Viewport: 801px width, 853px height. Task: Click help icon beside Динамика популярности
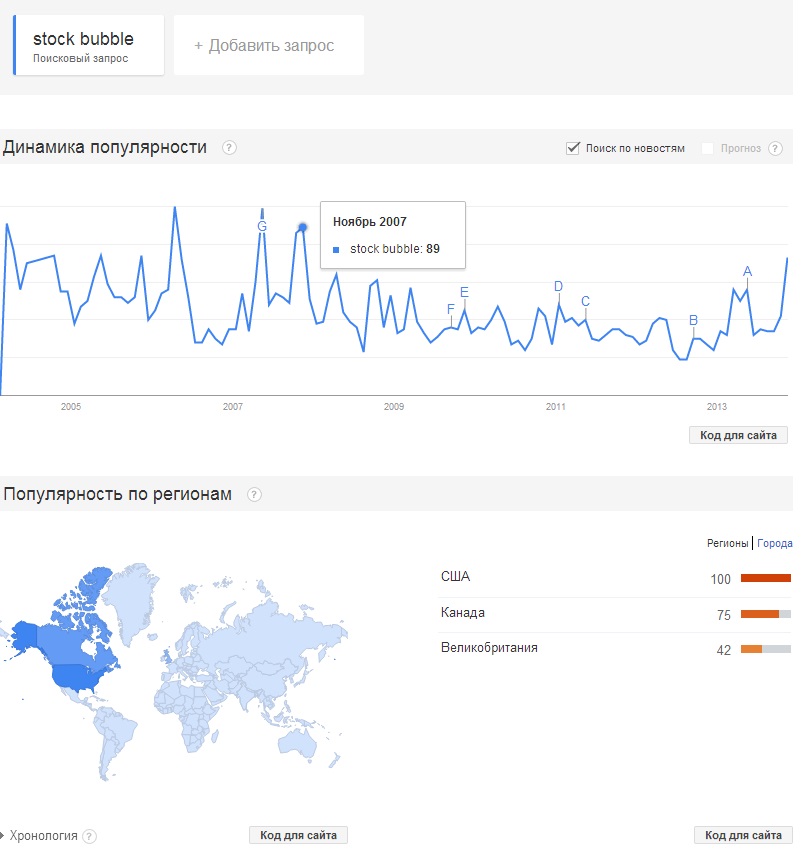coord(229,148)
